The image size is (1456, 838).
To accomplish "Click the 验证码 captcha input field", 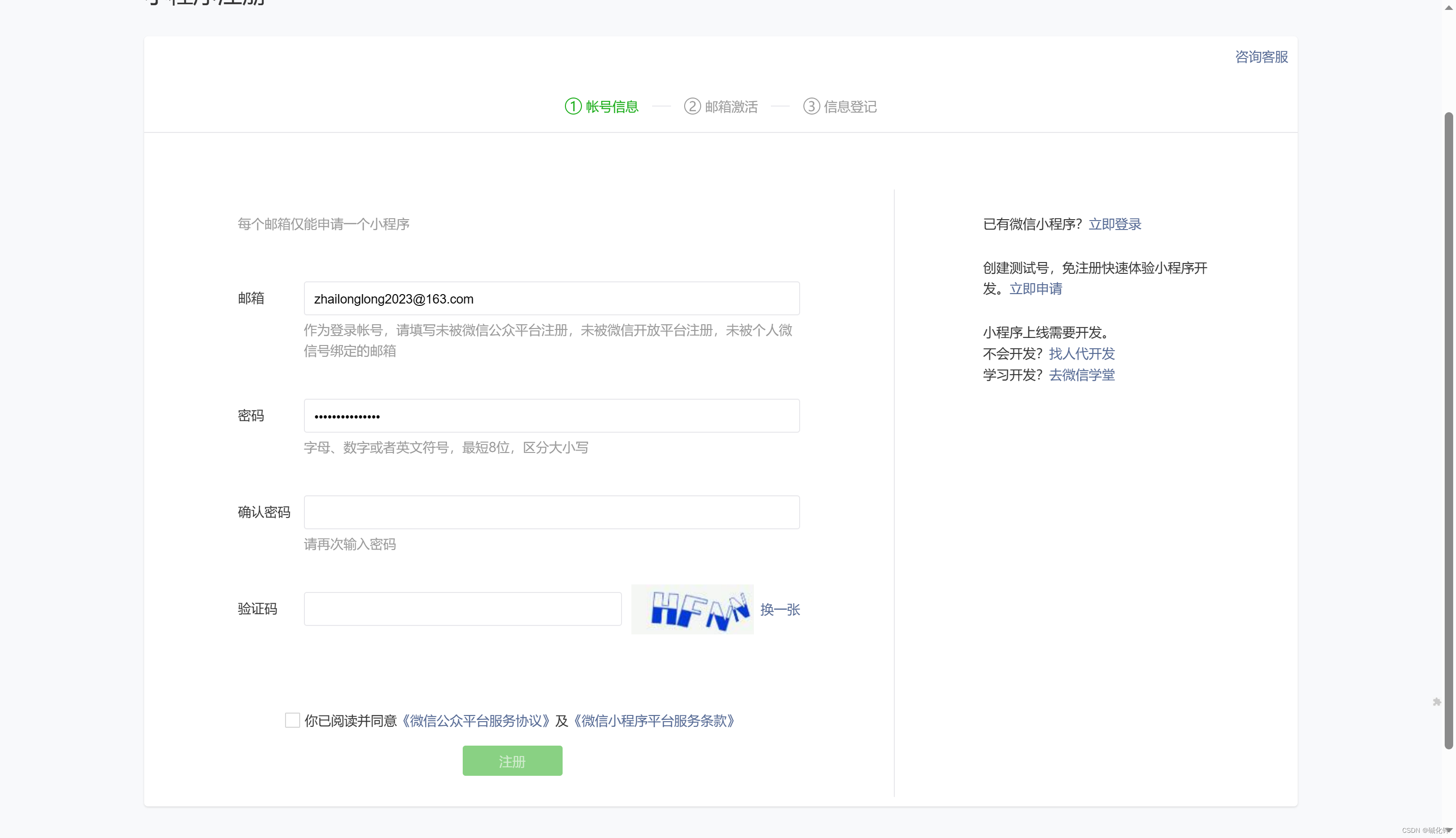I will pyautogui.click(x=462, y=609).
